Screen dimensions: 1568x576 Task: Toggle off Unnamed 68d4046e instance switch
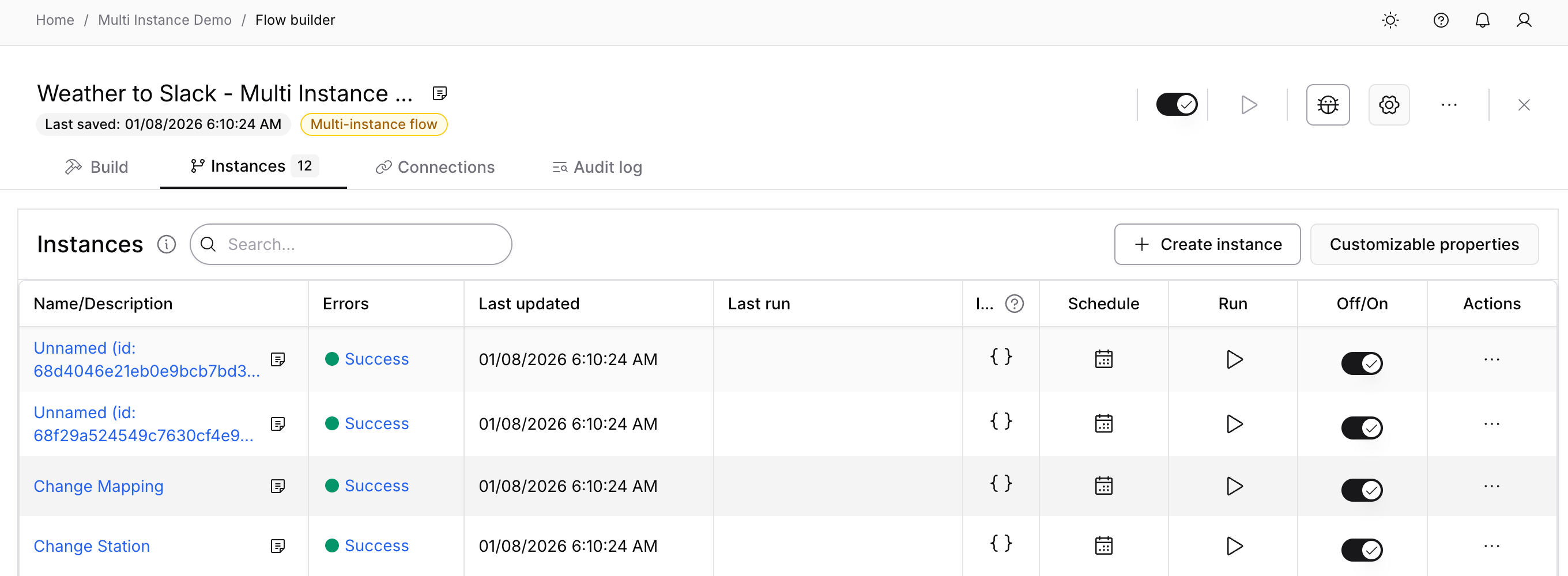coord(1361,363)
